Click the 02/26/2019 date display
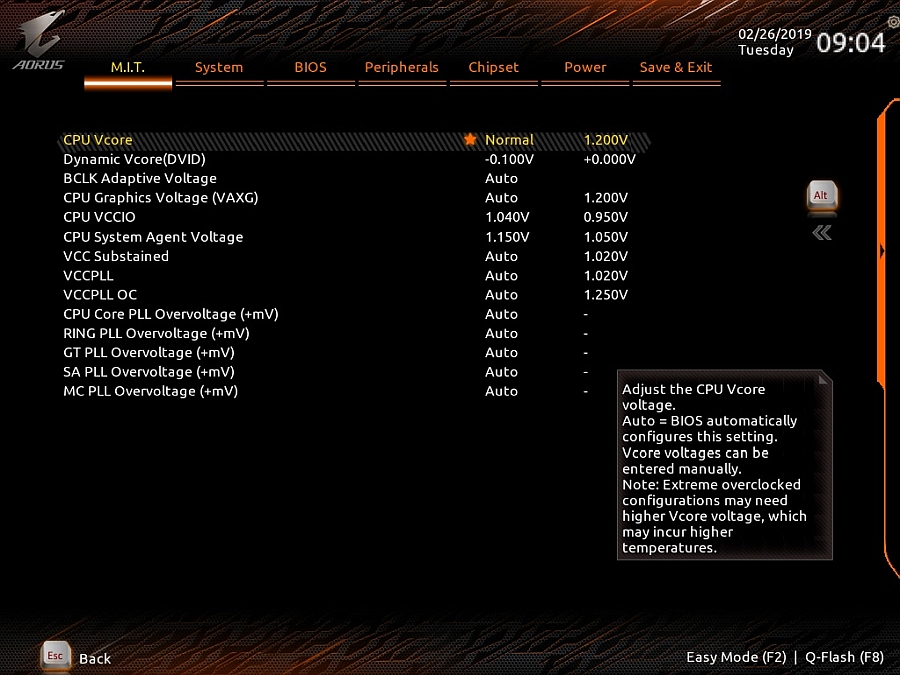This screenshot has height=675, width=900. (x=774, y=34)
